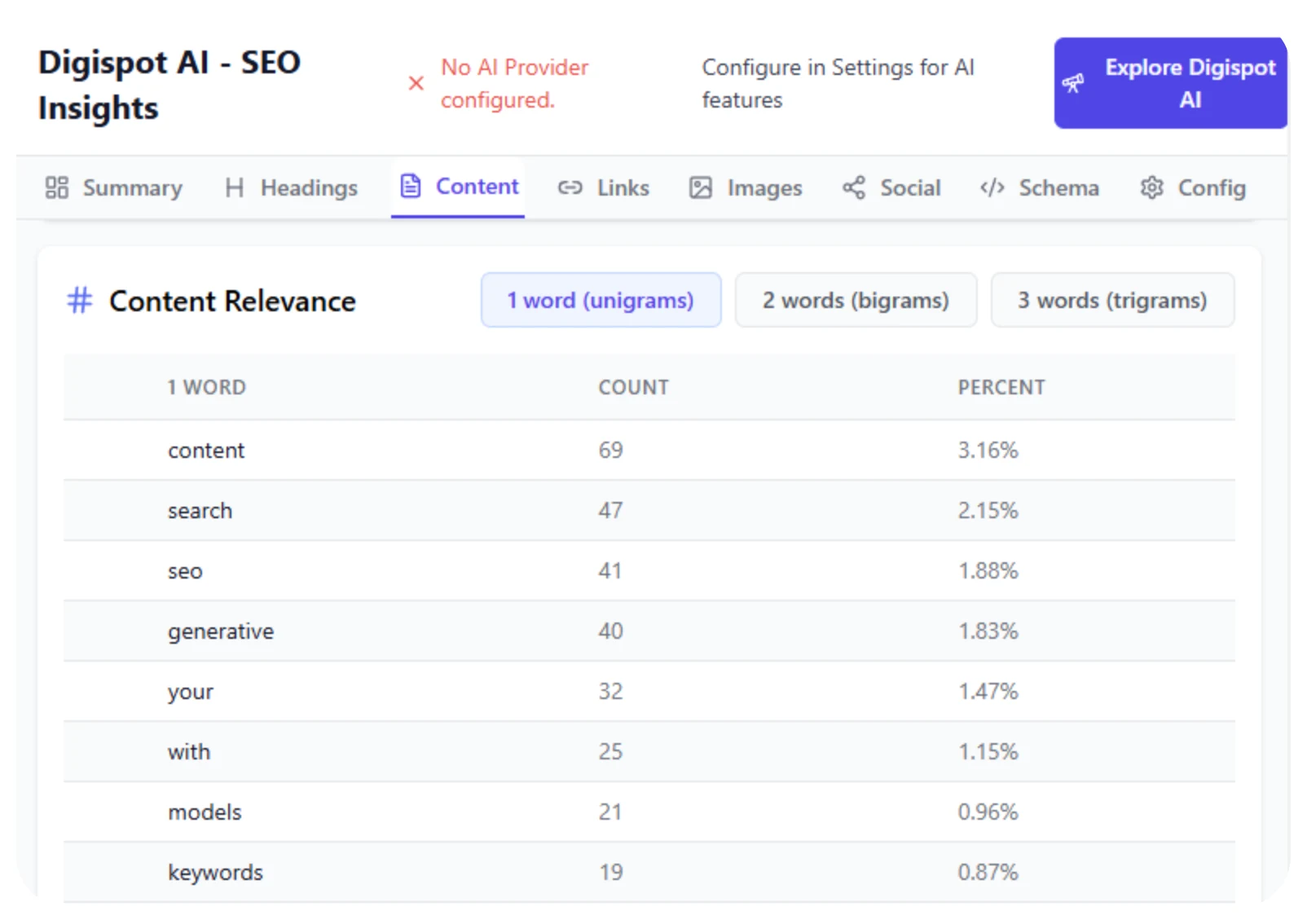The image size is (1307, 924).
Task: Click 'Configure in Settings for AI features' text
Action: pyautogui.click(x=838, y=84)
